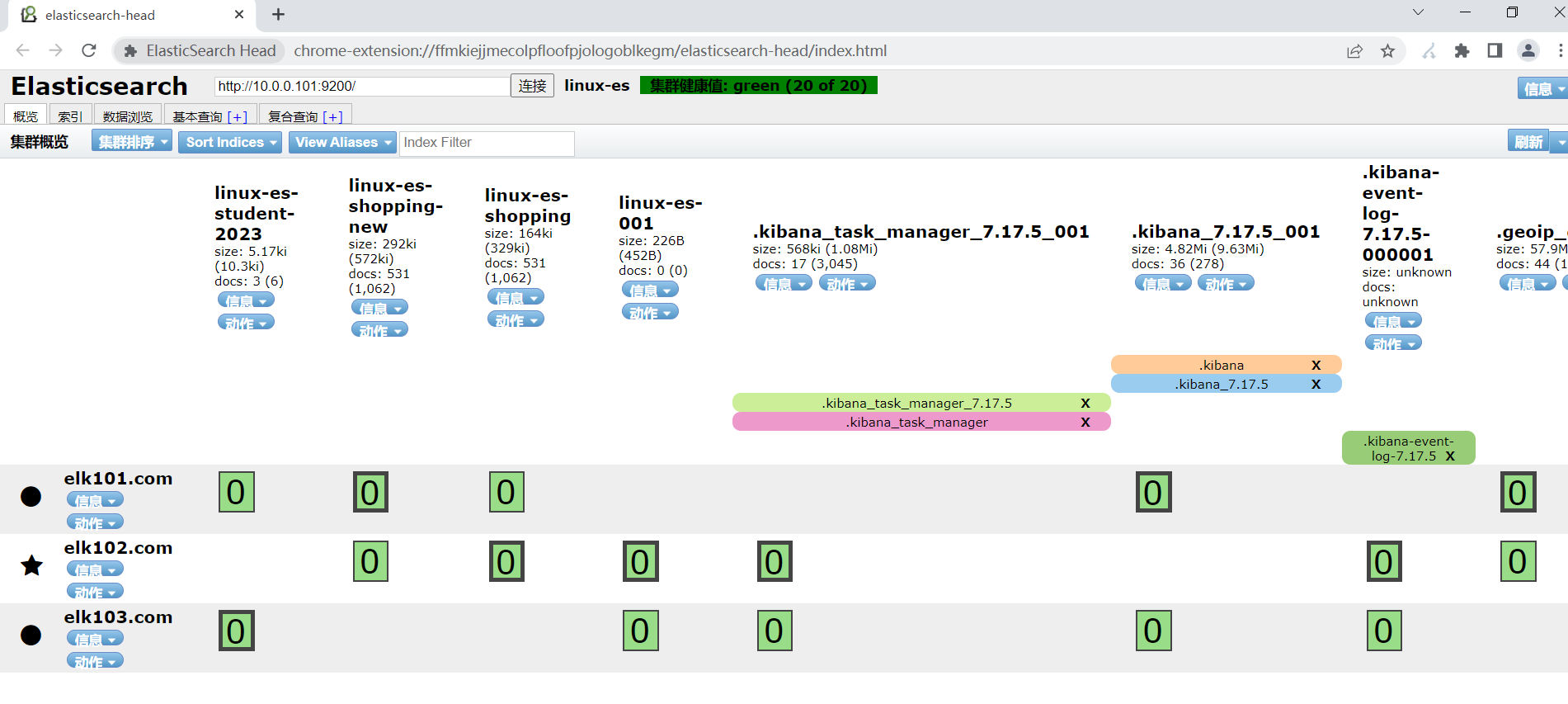This screenshot has width=1568, height=704.
Task: Open the tab search chevron in title bar
Action: (1418, 12)
